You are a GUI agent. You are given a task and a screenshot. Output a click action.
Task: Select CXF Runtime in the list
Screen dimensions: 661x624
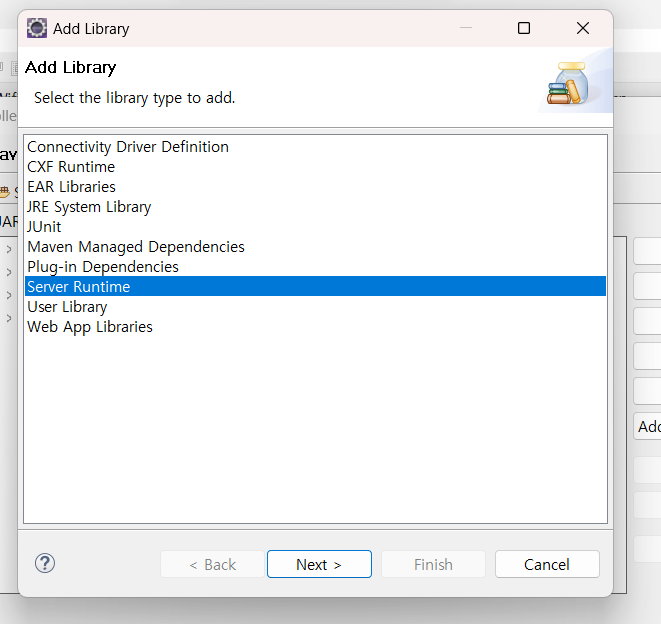point(315,167)
